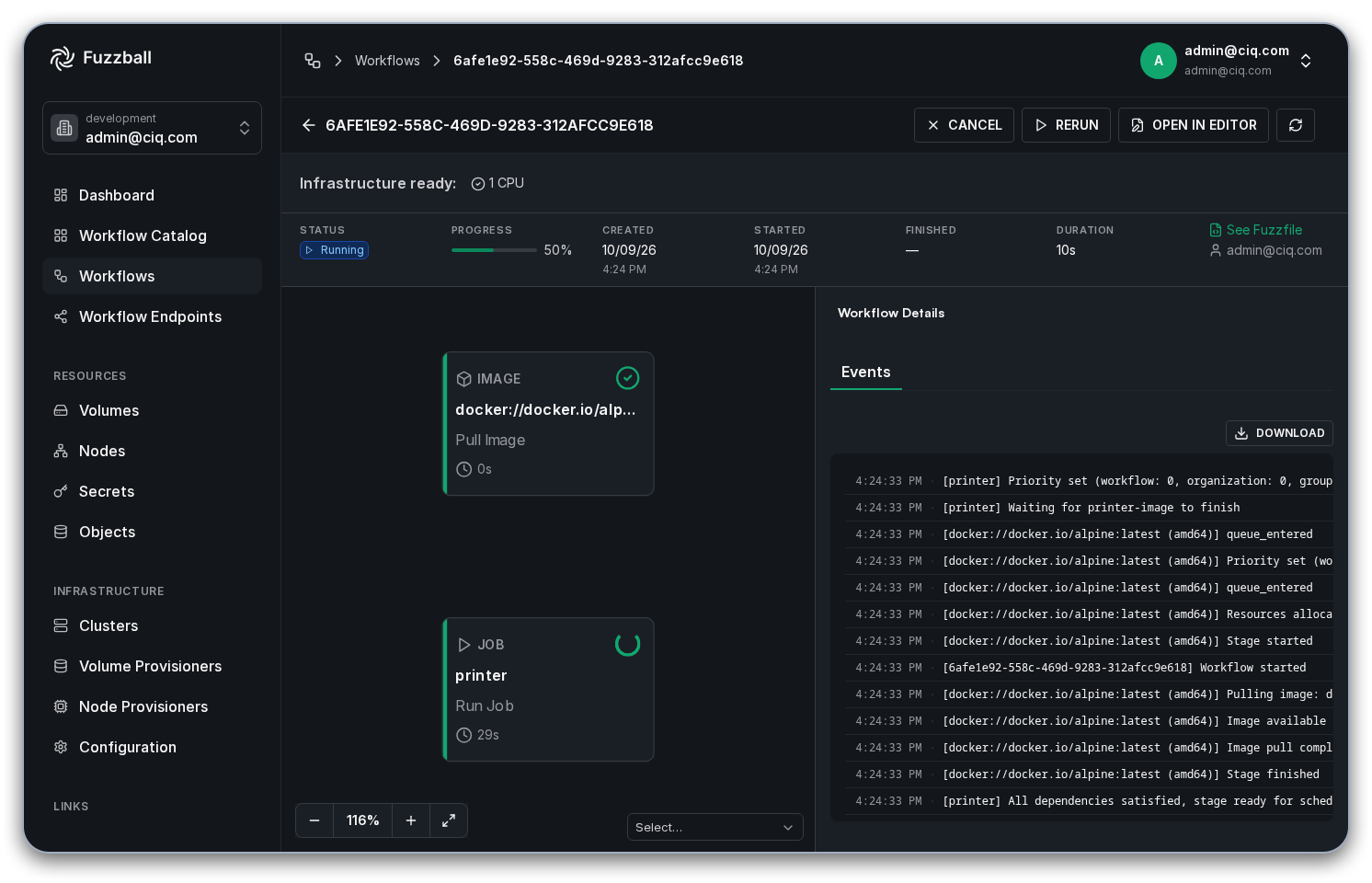Click the green A user avatar
This screenshot has width=1372, height=883.
(1159, 61)
